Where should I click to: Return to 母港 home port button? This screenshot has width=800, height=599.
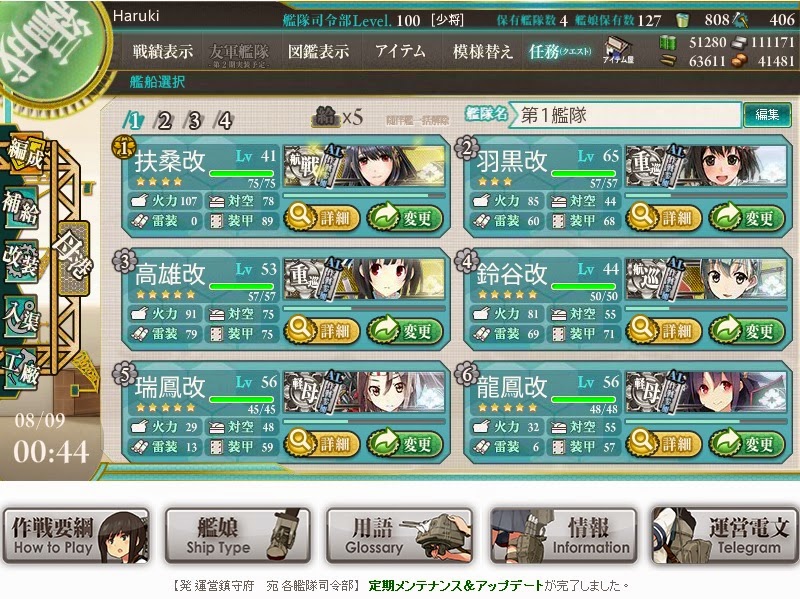pyautogui.click(x=74, y=258)
